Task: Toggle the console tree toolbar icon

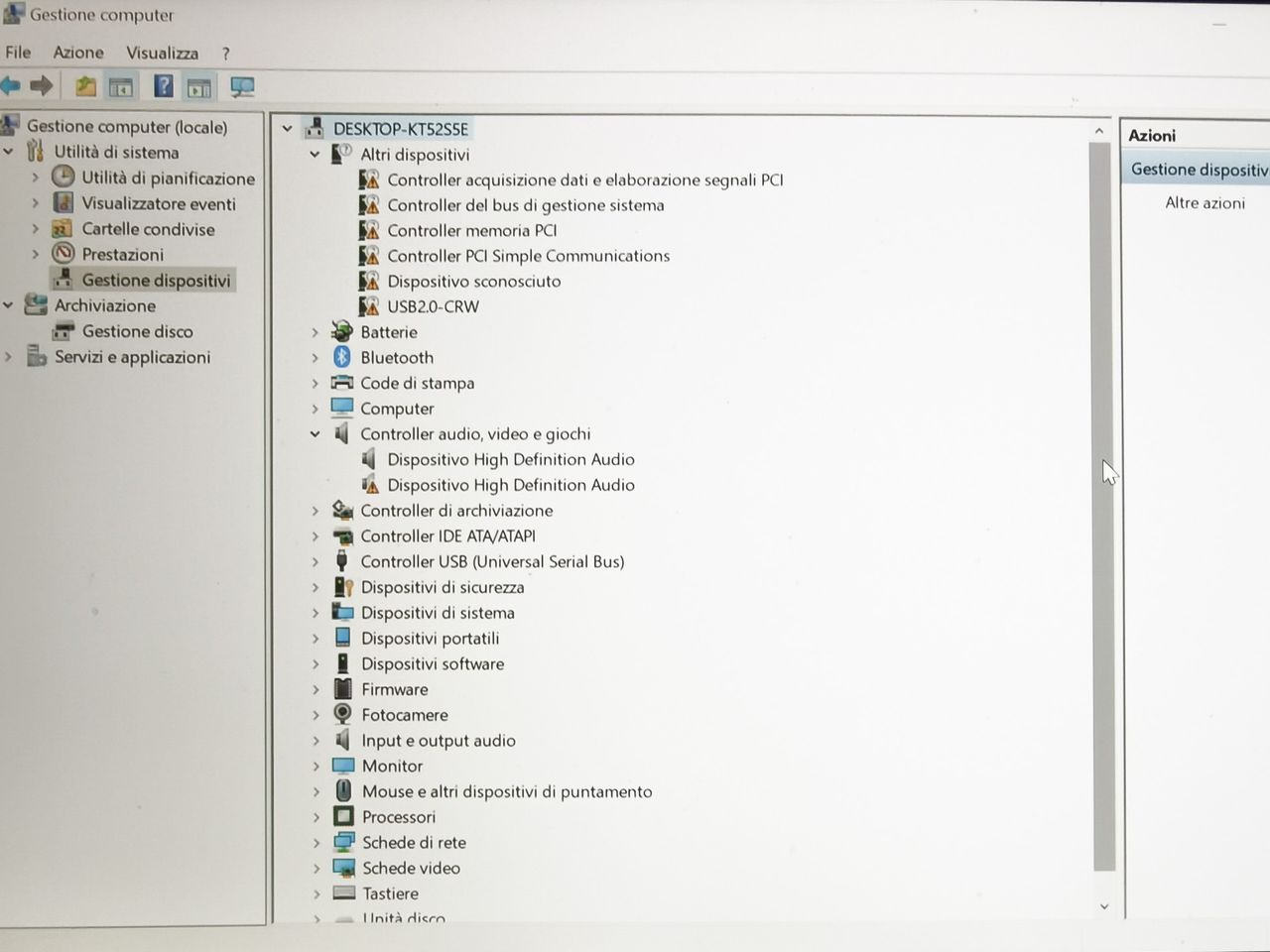Action: coord(121,88)
